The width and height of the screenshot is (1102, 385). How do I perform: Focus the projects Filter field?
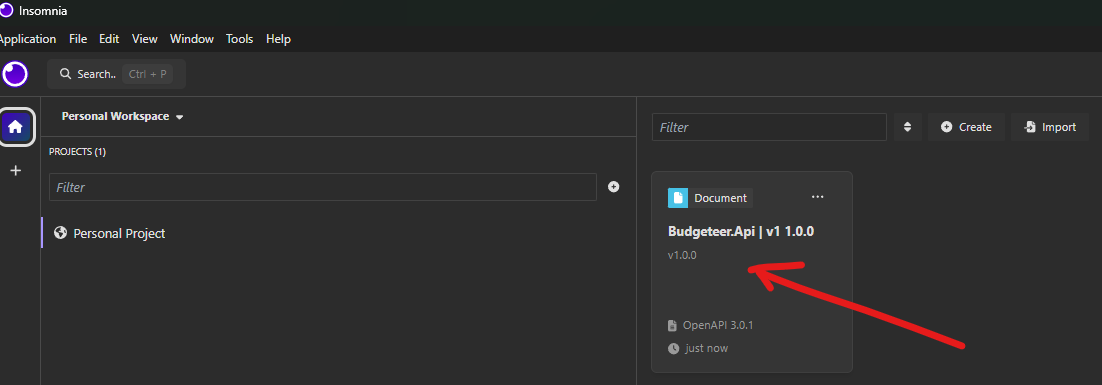(x=323, y=188)
